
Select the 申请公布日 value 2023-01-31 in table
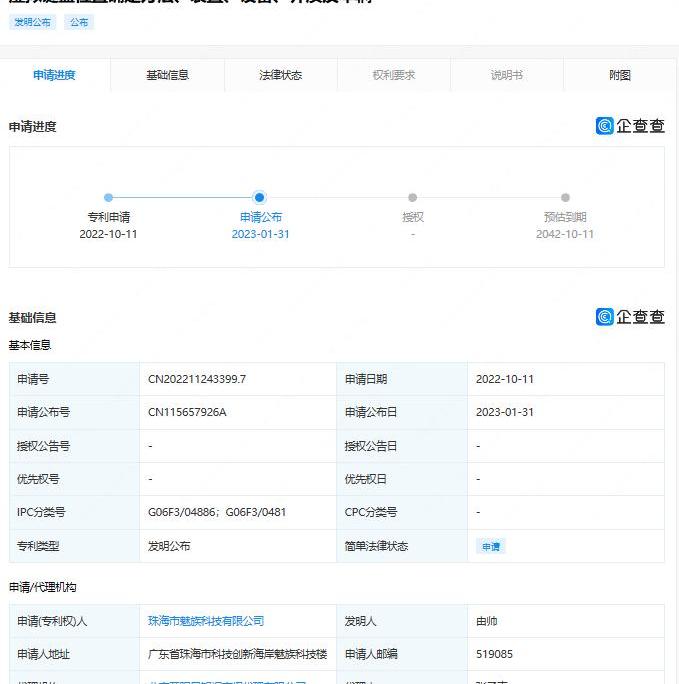505,412
